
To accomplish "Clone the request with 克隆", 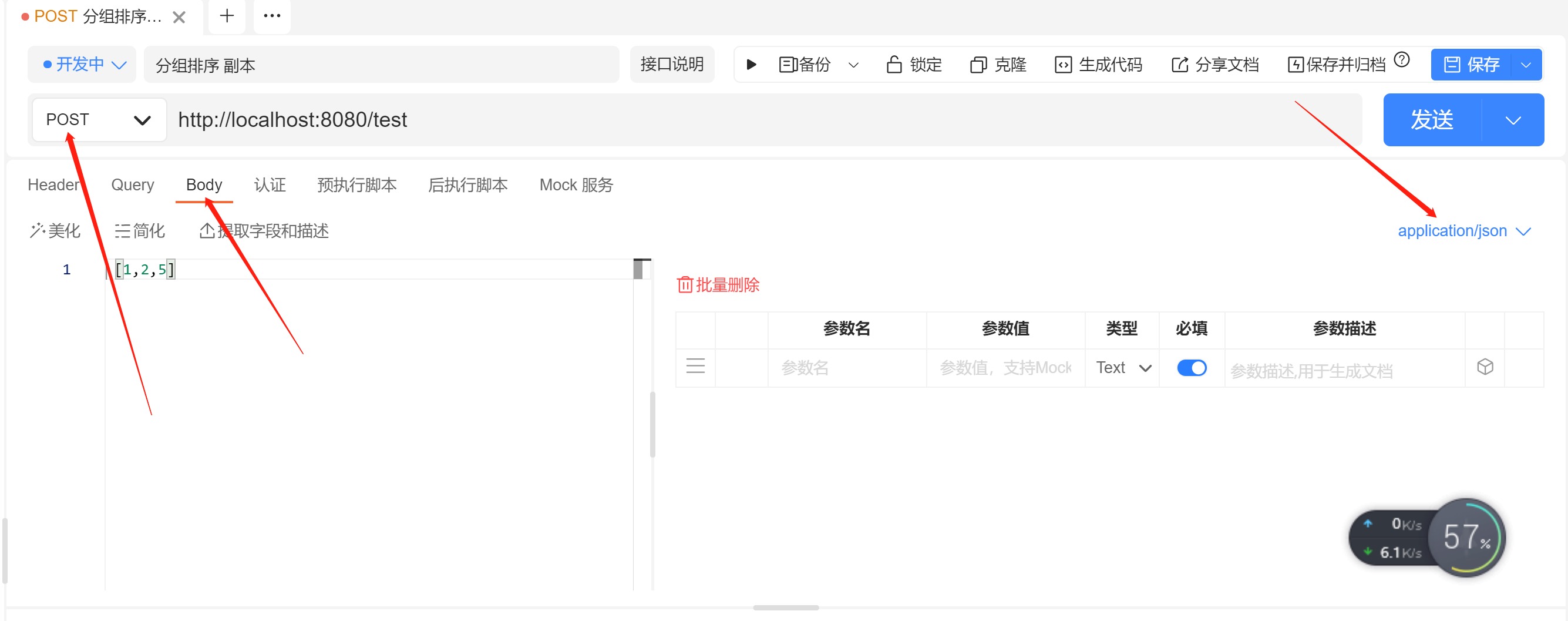I will point(998,65).
